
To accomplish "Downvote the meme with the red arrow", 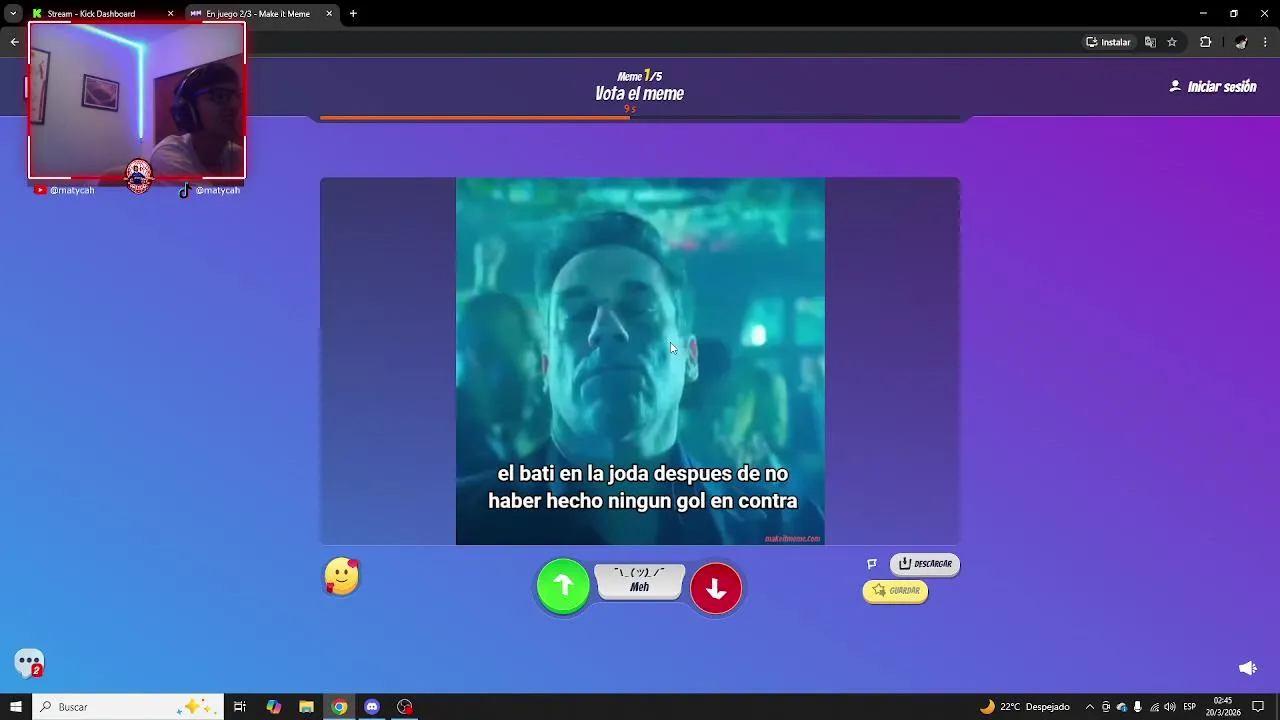I will tap(716, 588).
